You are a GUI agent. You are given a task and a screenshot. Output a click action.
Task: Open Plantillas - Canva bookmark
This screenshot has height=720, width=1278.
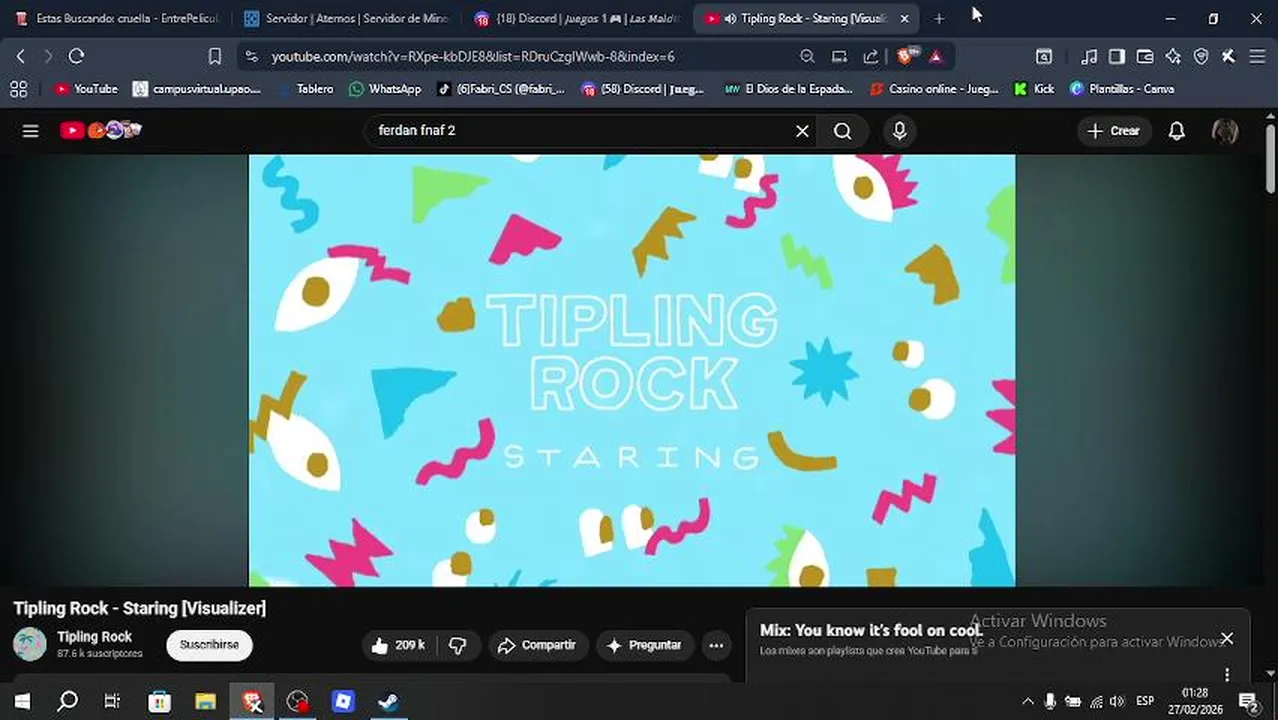(1122, 89)
